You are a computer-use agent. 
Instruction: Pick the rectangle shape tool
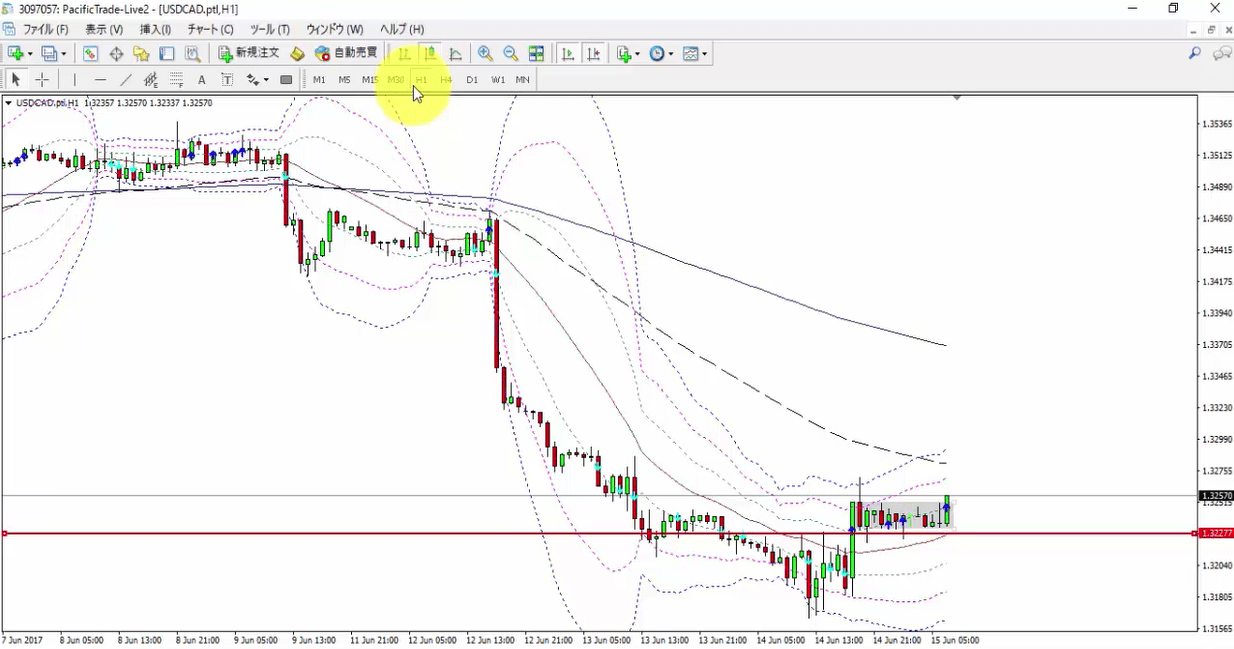pos(286,80)
